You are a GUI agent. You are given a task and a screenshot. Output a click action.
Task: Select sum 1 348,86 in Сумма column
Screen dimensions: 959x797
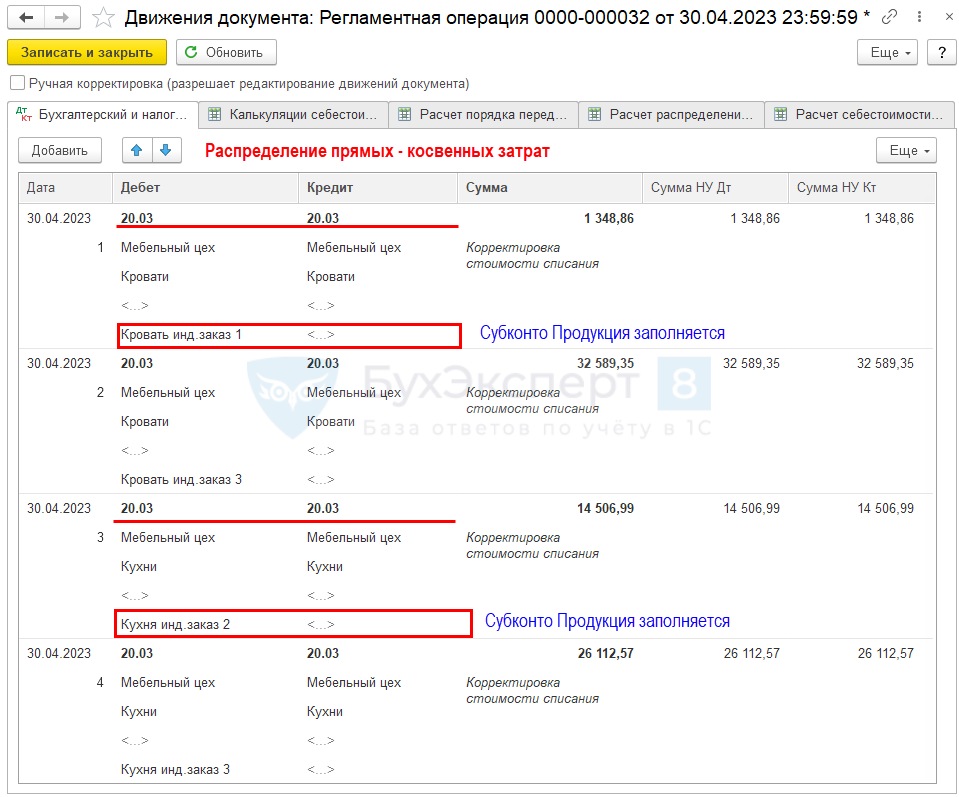click(x=609, y=218)
